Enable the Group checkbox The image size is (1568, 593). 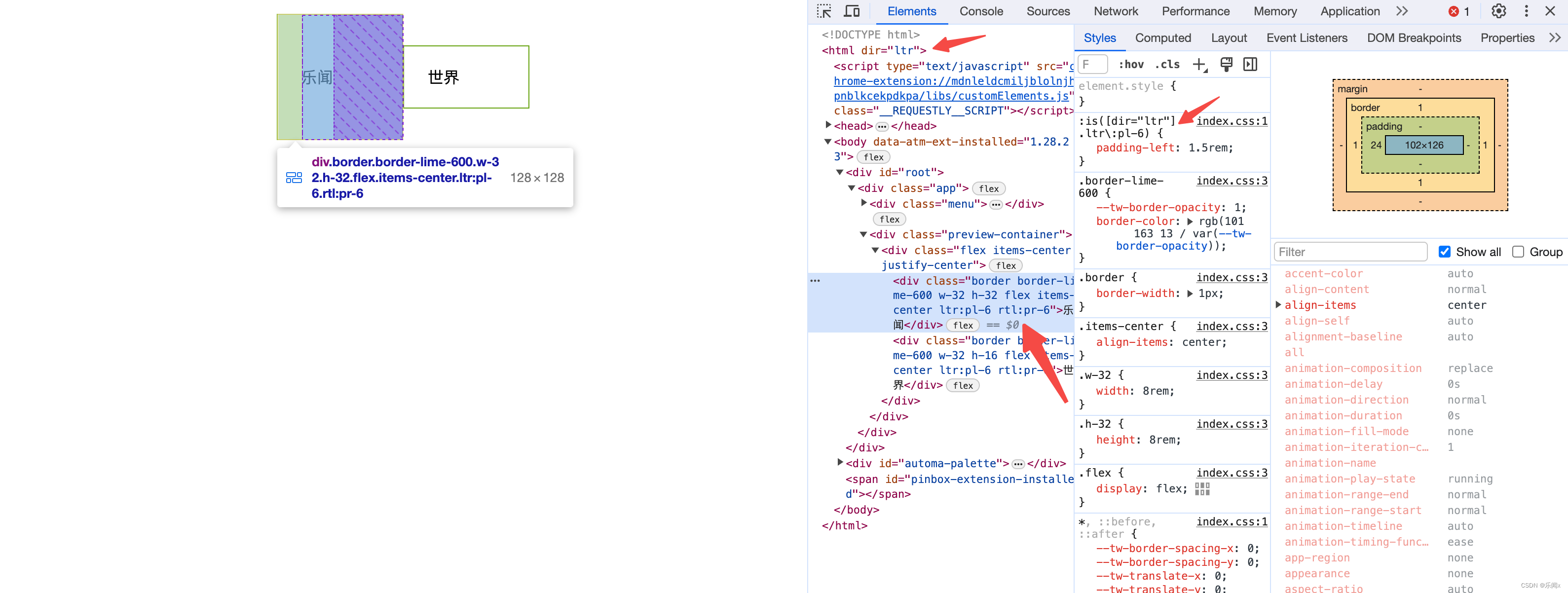(1518, 252)
